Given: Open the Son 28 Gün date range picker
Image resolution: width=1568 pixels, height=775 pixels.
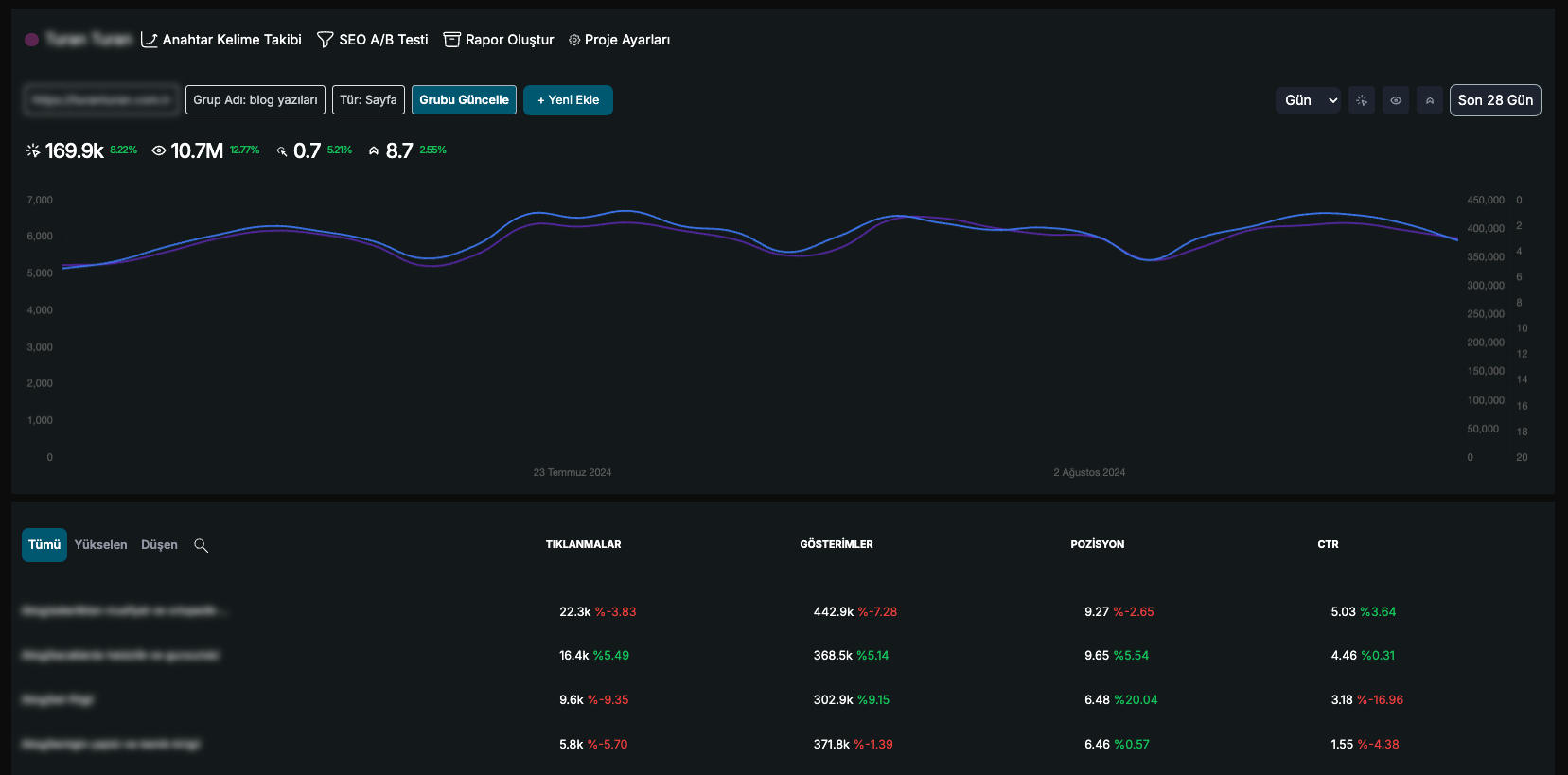Looking at the screenshot, I should tap(1494, 100).
